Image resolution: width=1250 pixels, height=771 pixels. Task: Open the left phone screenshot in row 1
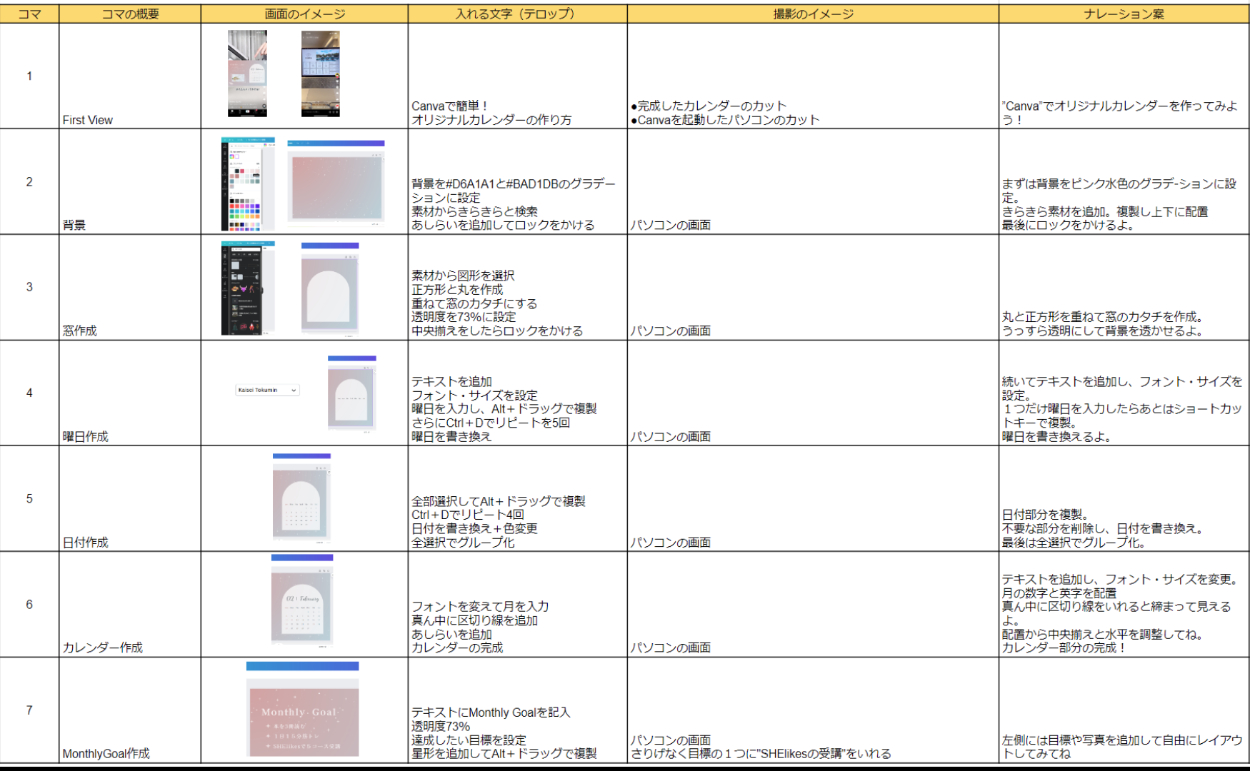(247, 72)
